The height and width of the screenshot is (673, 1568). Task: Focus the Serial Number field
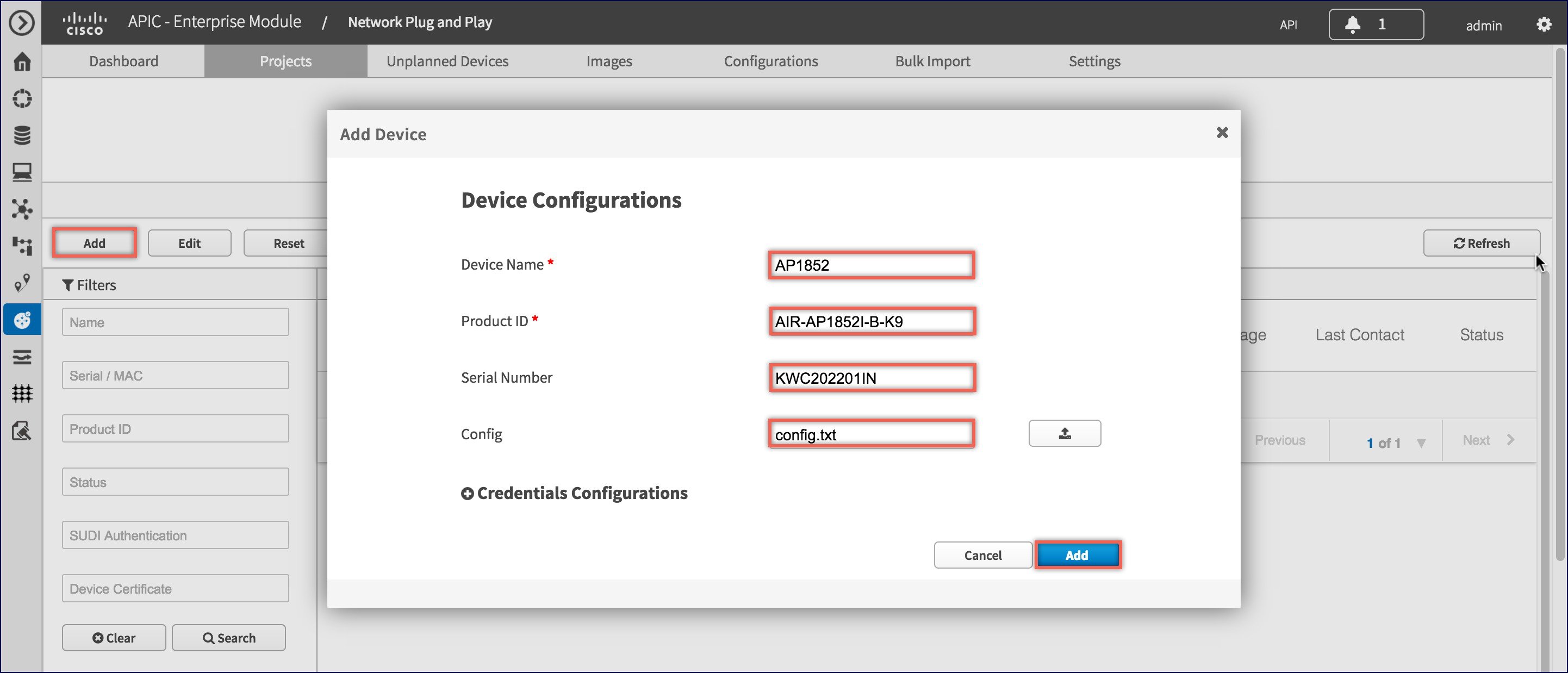click(871, 378)
